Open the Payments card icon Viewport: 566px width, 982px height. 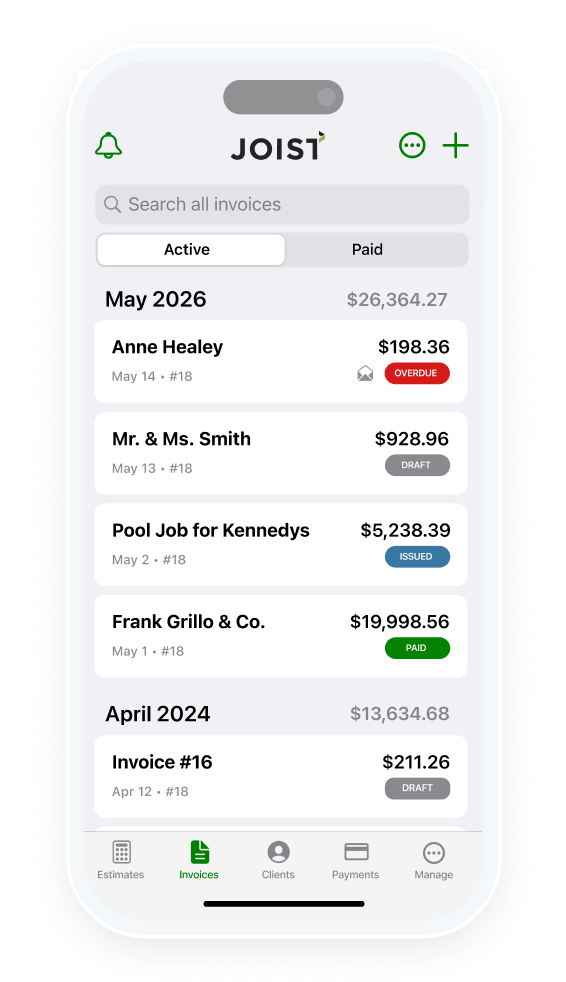pos(356,852)
